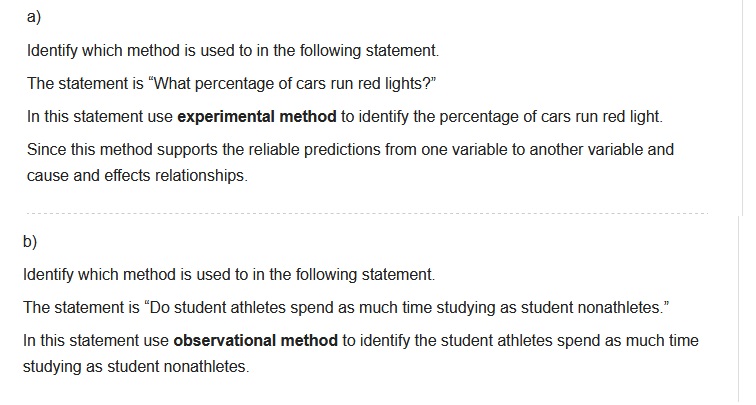The image size is (756, 405).
Task: Click "In this statement use" in section b)
Action: tap(96, 341)
